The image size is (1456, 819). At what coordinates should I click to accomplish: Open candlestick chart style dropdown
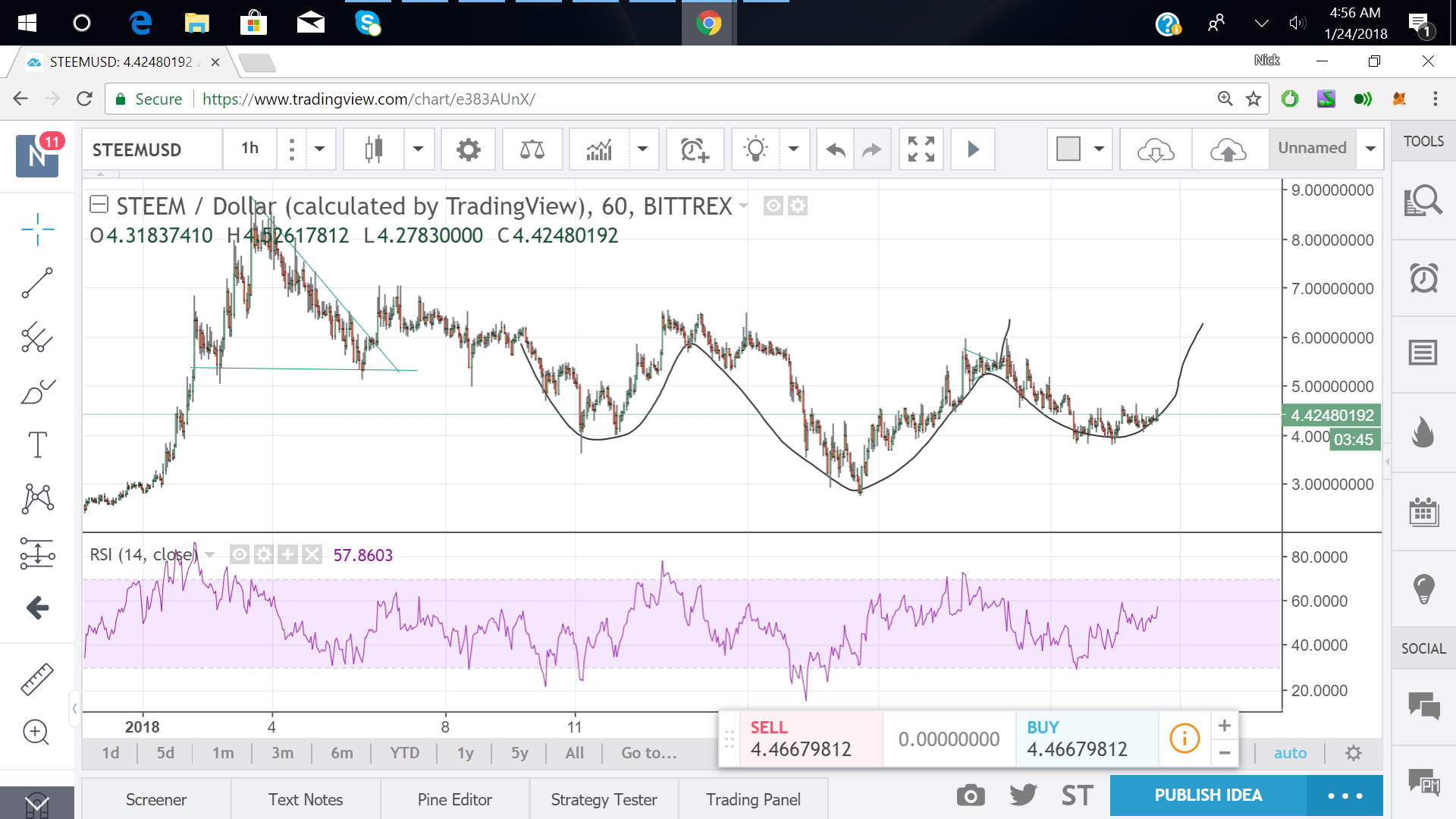tap(418, 149)
